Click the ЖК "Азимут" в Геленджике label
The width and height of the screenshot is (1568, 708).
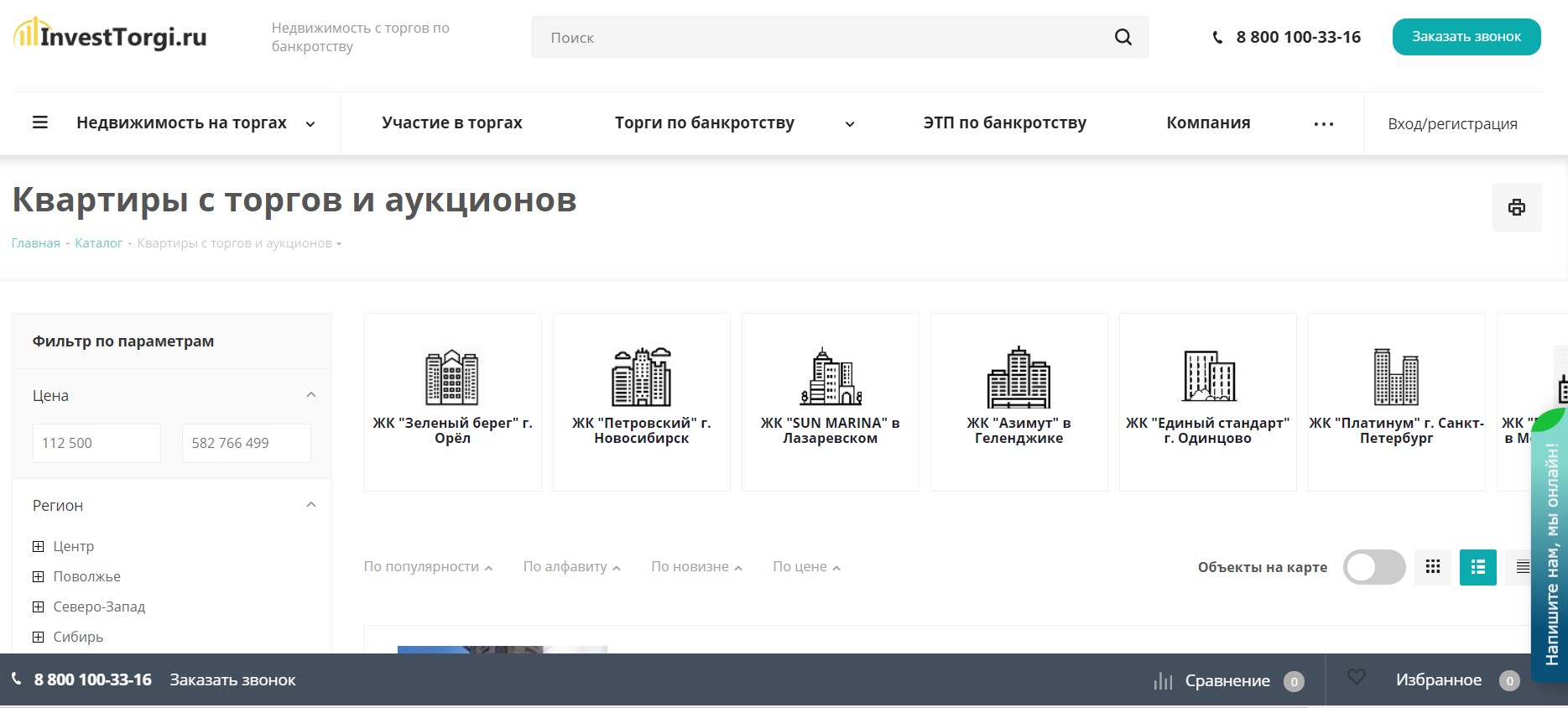(x=1019, y=430)
